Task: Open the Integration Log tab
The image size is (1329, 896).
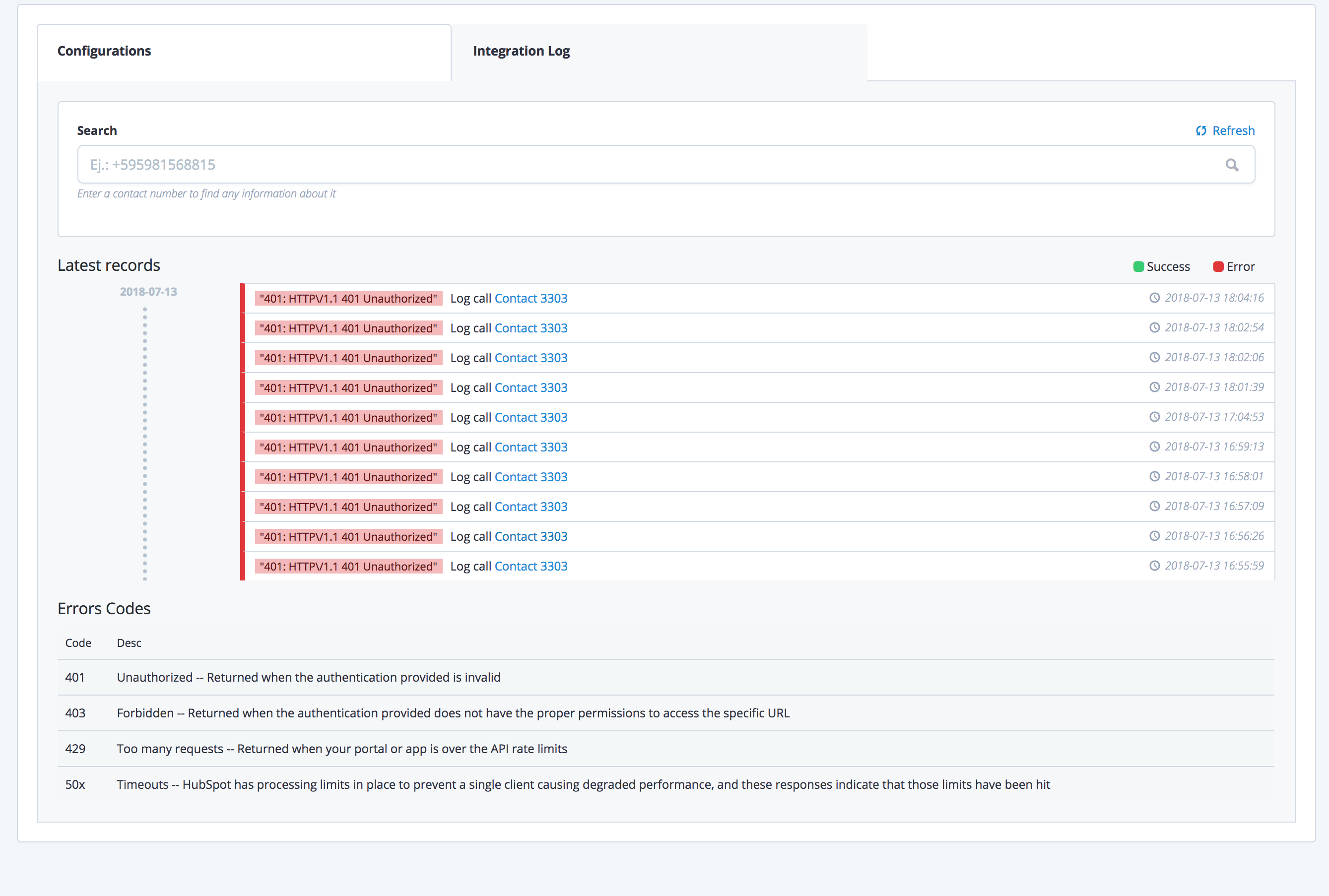Action: [521, 51]
